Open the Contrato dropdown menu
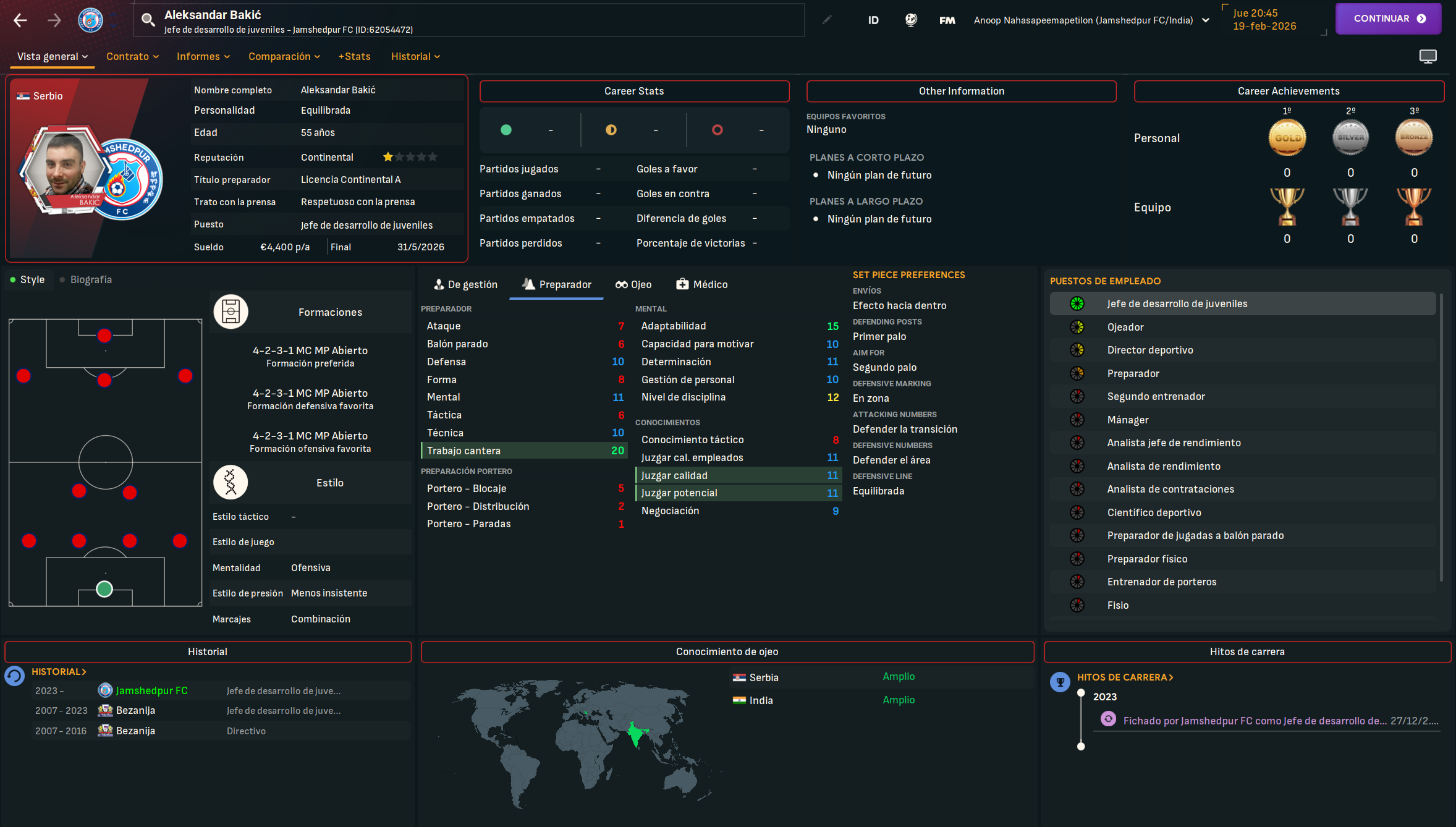This screenshot has width=1456, height=827. (x=132, y=56)
